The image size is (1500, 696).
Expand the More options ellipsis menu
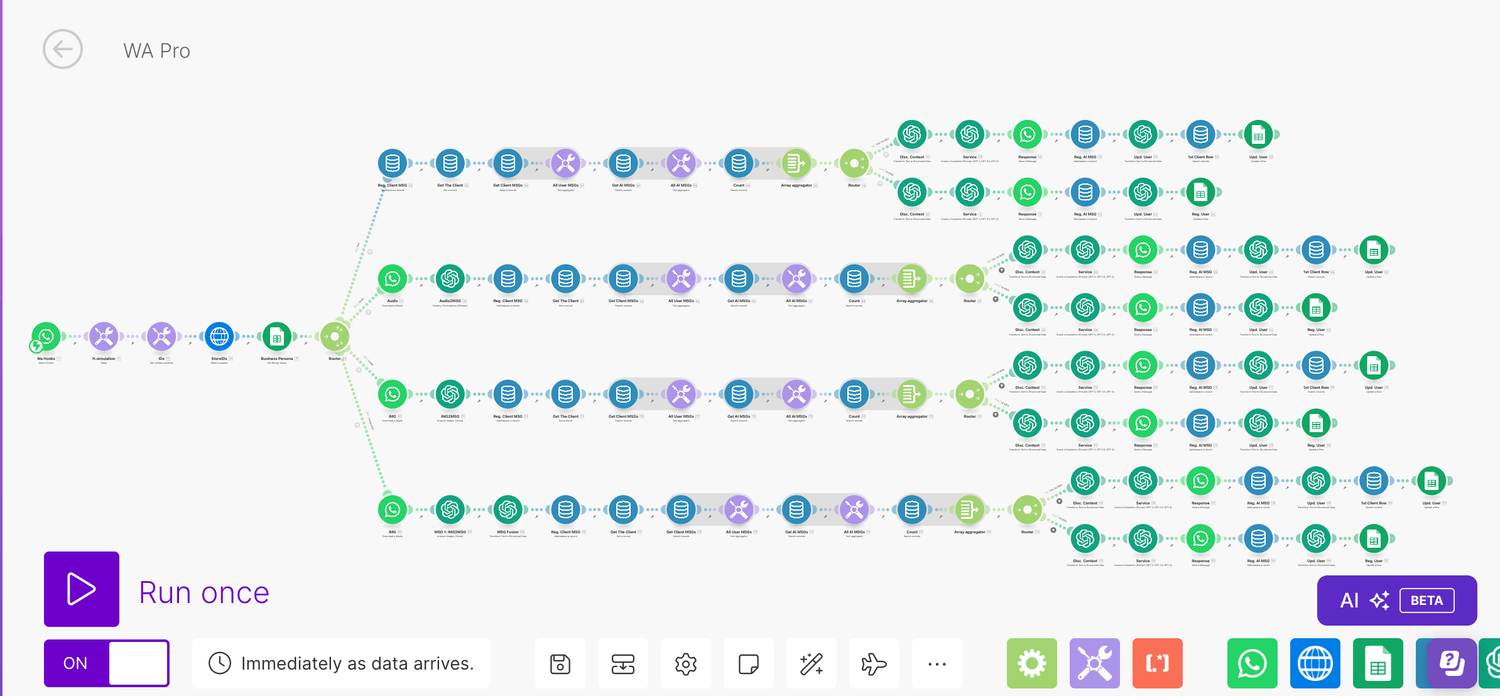(x=937, y=663)
